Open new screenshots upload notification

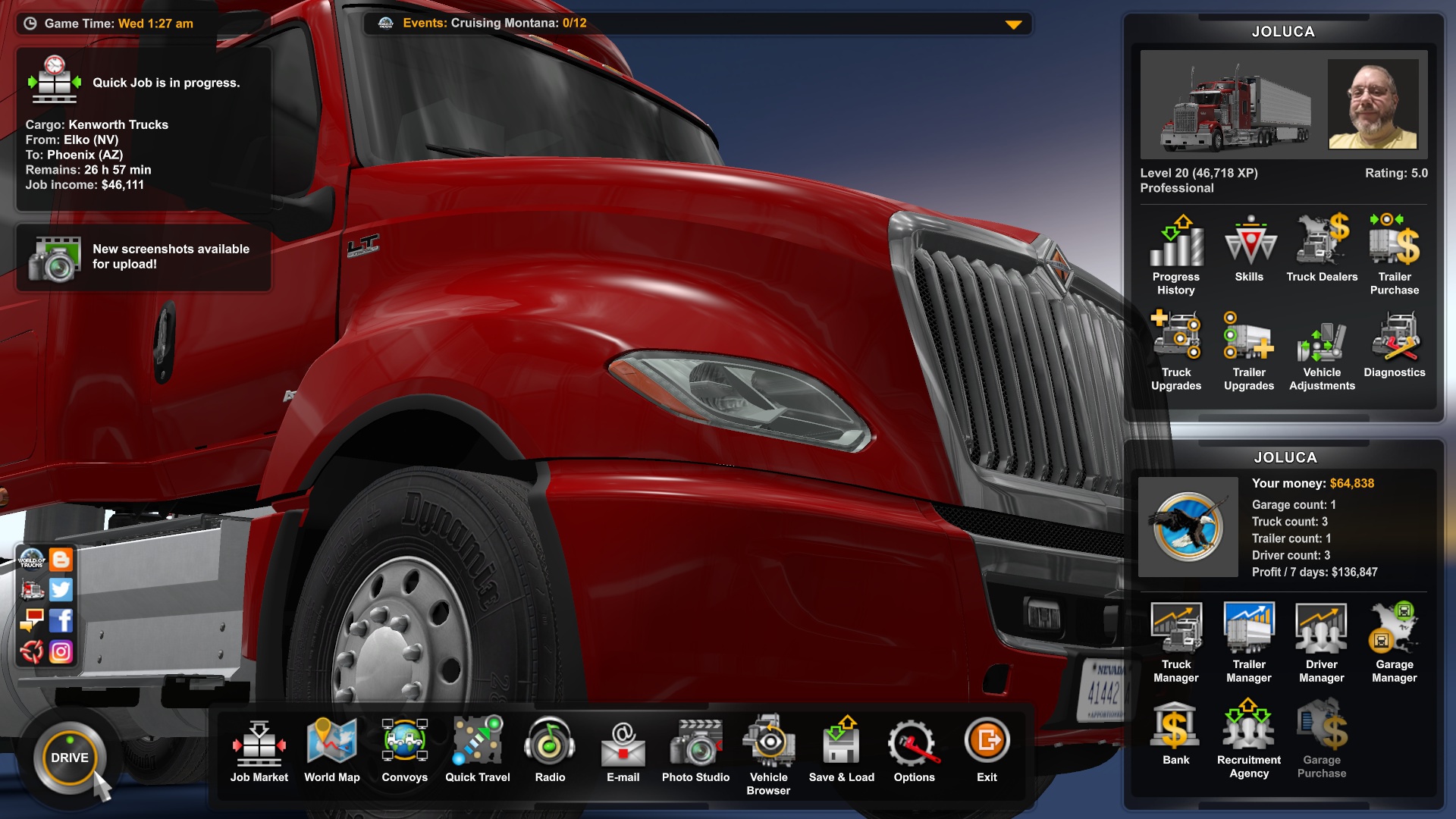[x=143, y=257]
